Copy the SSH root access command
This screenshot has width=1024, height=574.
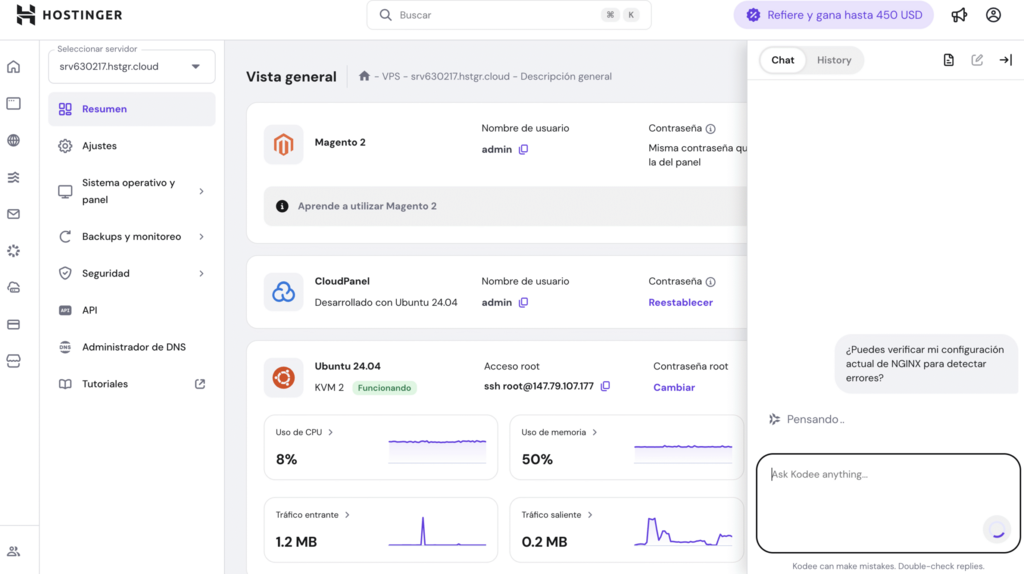(x=605, y=386)
